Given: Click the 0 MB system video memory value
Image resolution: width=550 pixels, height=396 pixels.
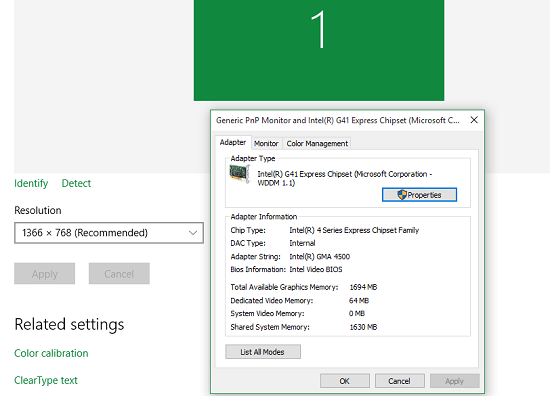Looking at the screenshot, I should (357, 313).
